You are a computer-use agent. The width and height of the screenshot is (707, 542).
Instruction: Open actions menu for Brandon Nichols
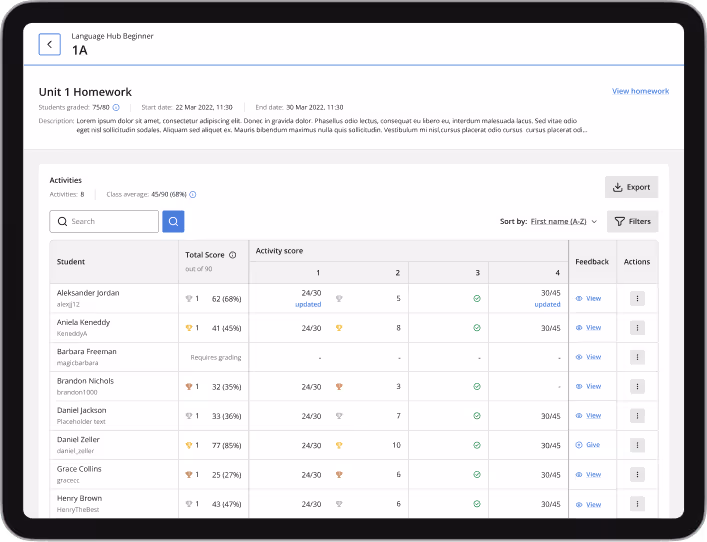point(637,386)
